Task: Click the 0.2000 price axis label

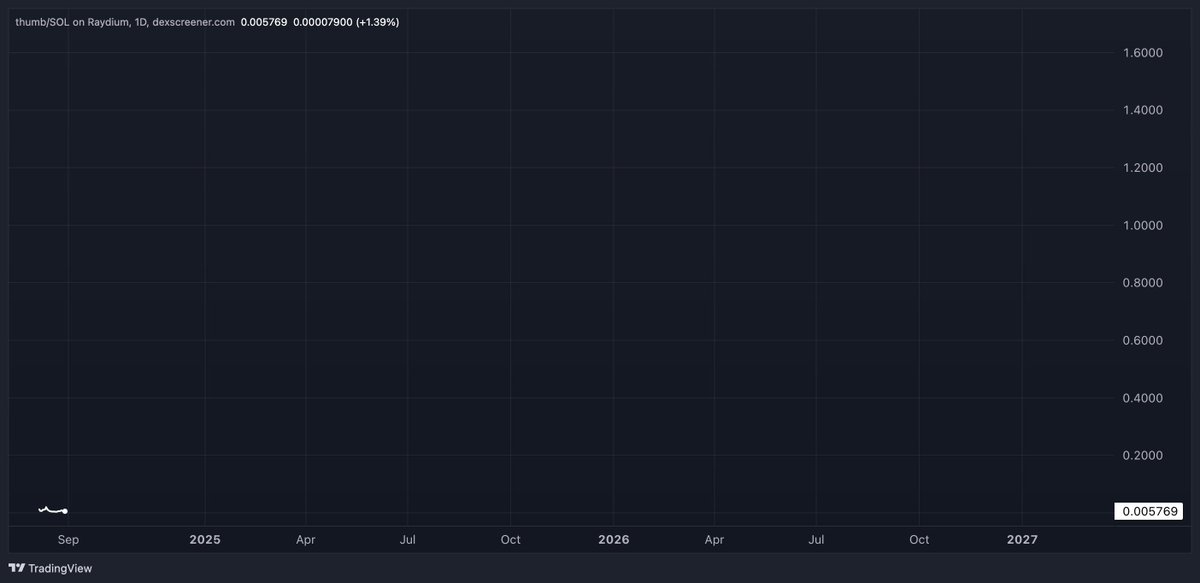Action: [1142, 456]
